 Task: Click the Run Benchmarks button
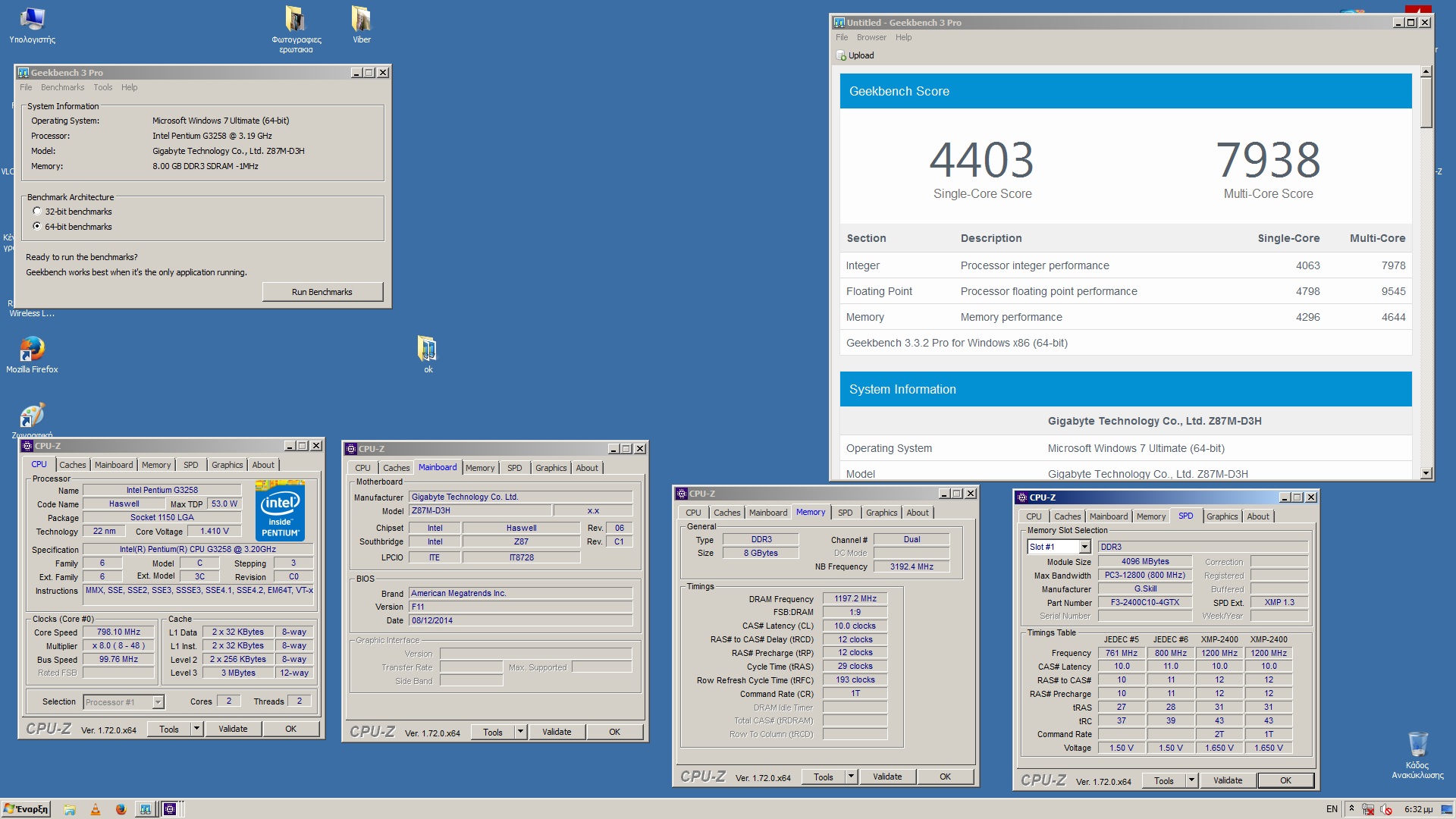pyautogui.click(x=322, y=292)
